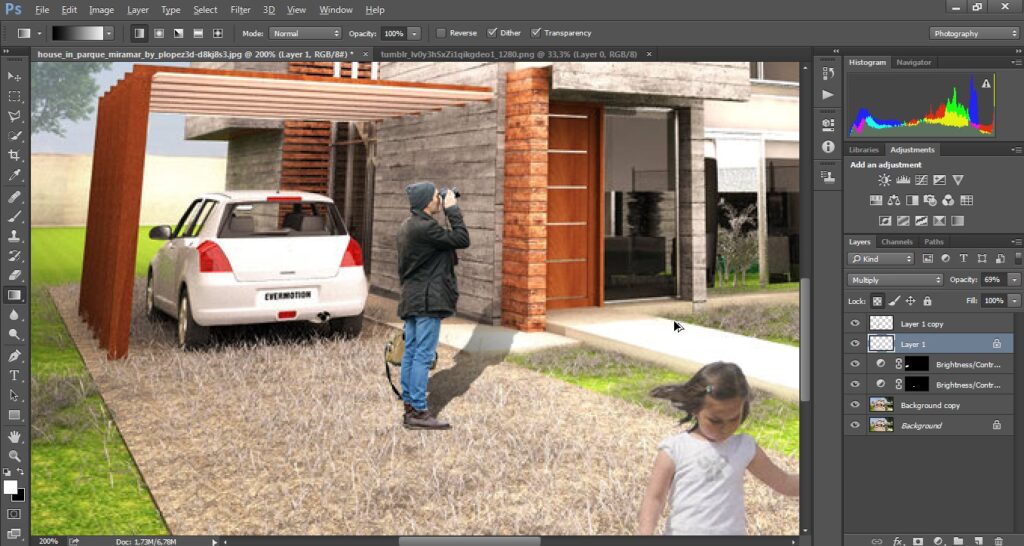Image resolution: width=1024 pixels, height=546 pixels.
Task: Switch to the Channels tab
Action: [897, 242]
